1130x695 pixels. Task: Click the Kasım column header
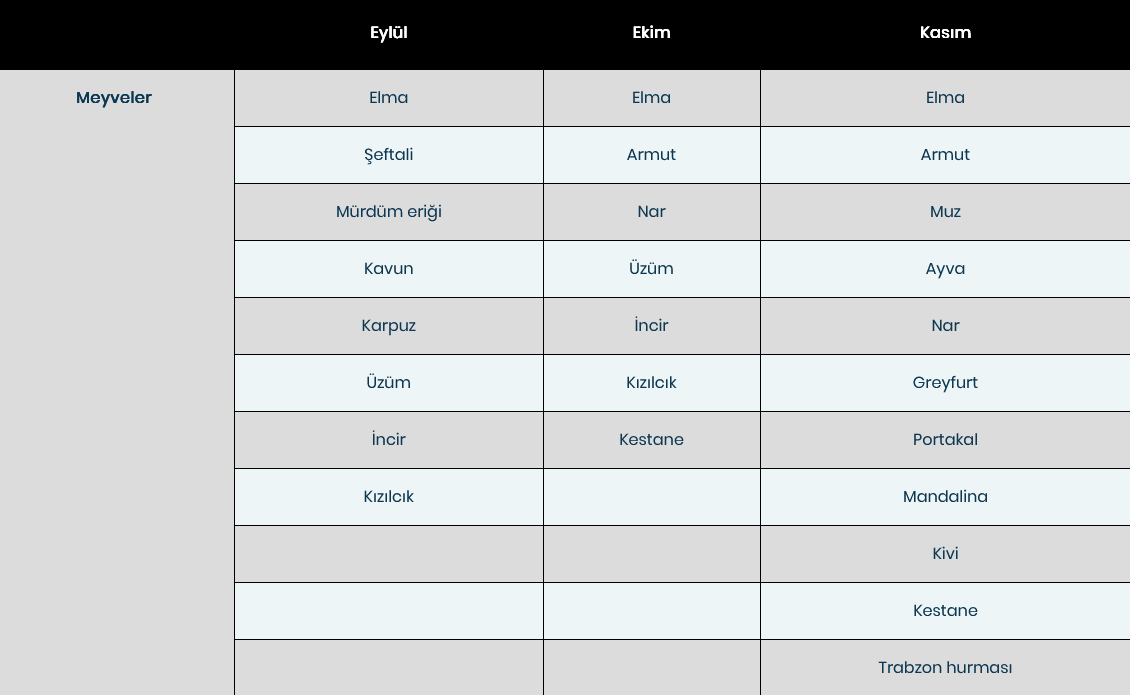(x=945, y=32)
